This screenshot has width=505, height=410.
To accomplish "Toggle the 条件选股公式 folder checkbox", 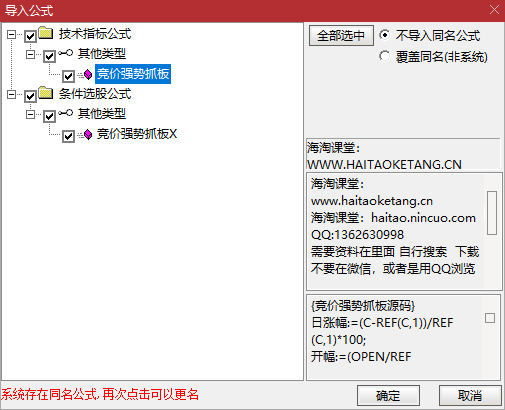I will [30, 96].
